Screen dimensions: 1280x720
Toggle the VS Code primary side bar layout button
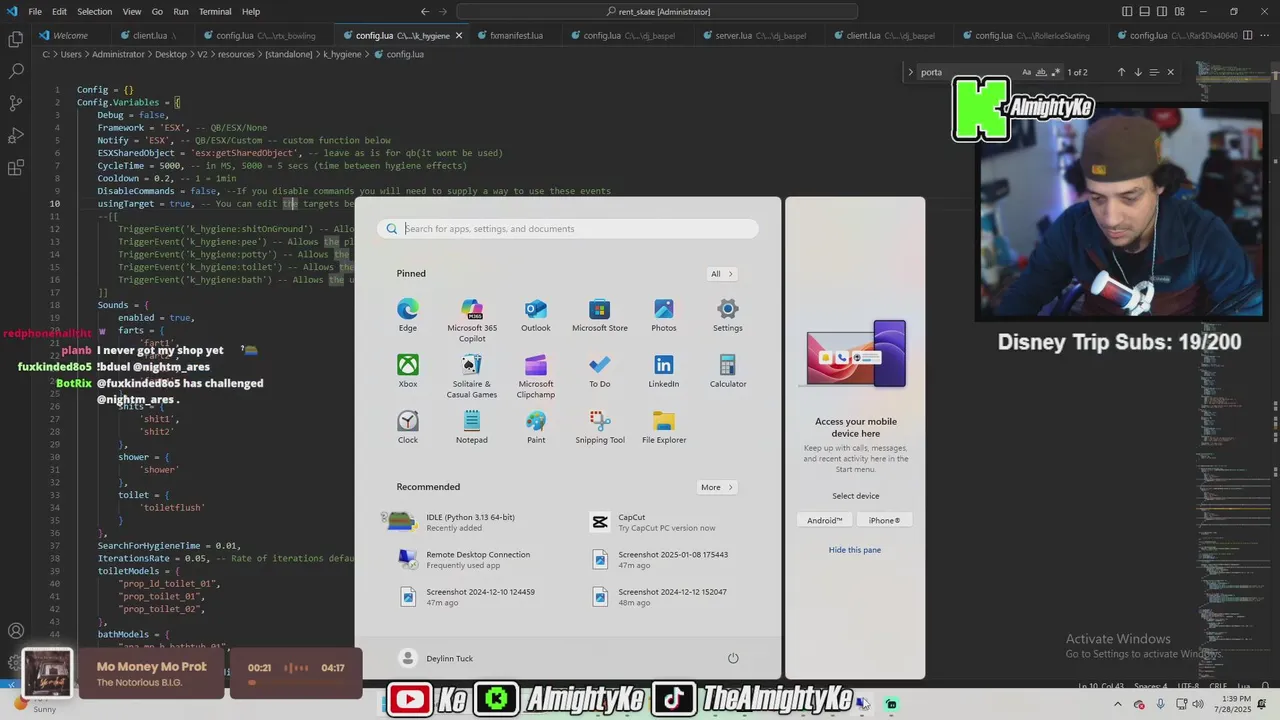pos(1127,12)
